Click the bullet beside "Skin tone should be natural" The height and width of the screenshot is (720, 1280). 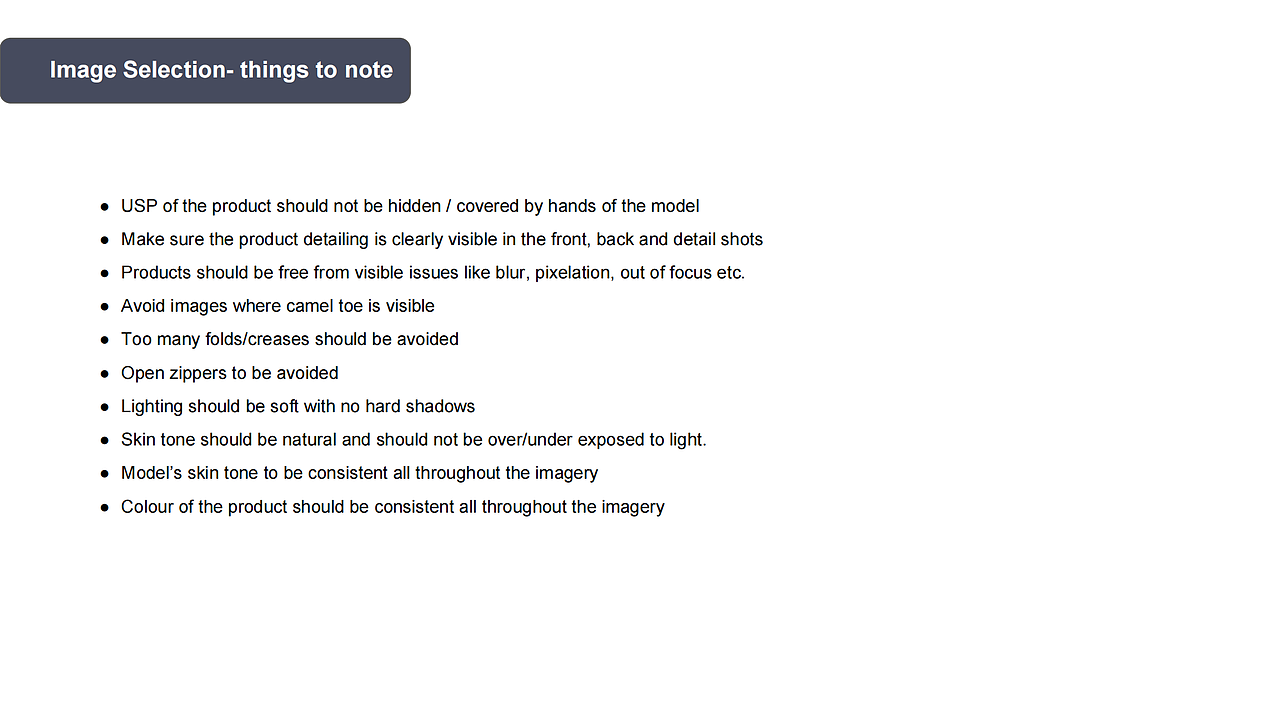pyautogui.click(x=105, y=441)
